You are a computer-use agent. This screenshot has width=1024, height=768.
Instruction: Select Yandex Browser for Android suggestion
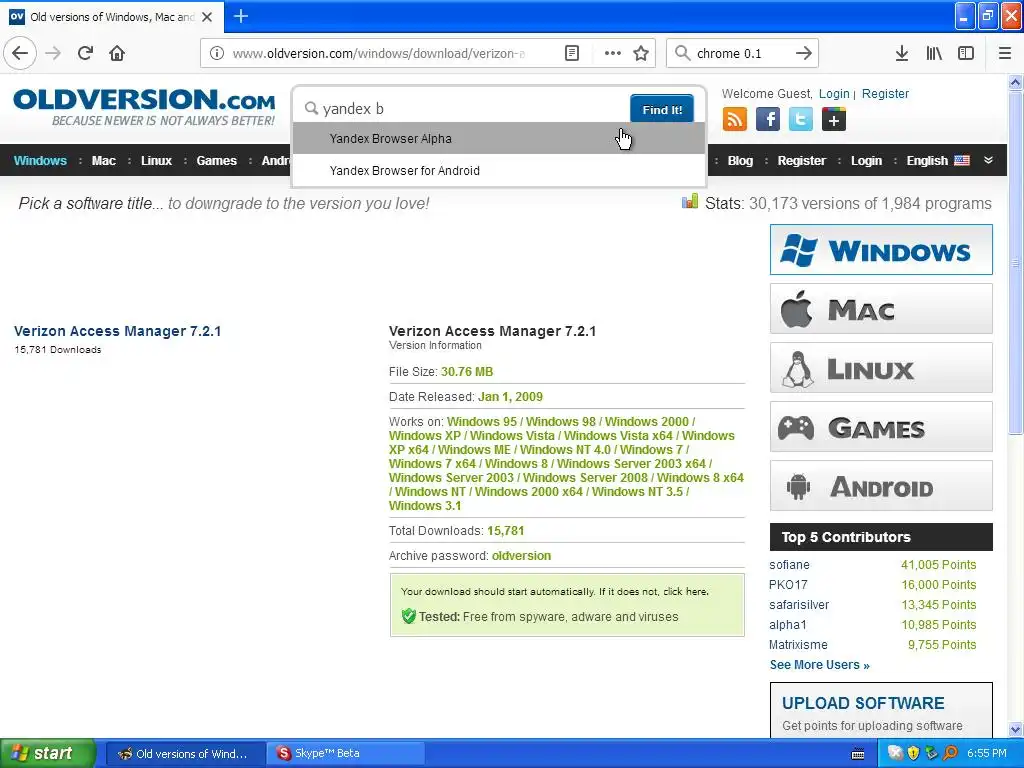click(499, 170)
